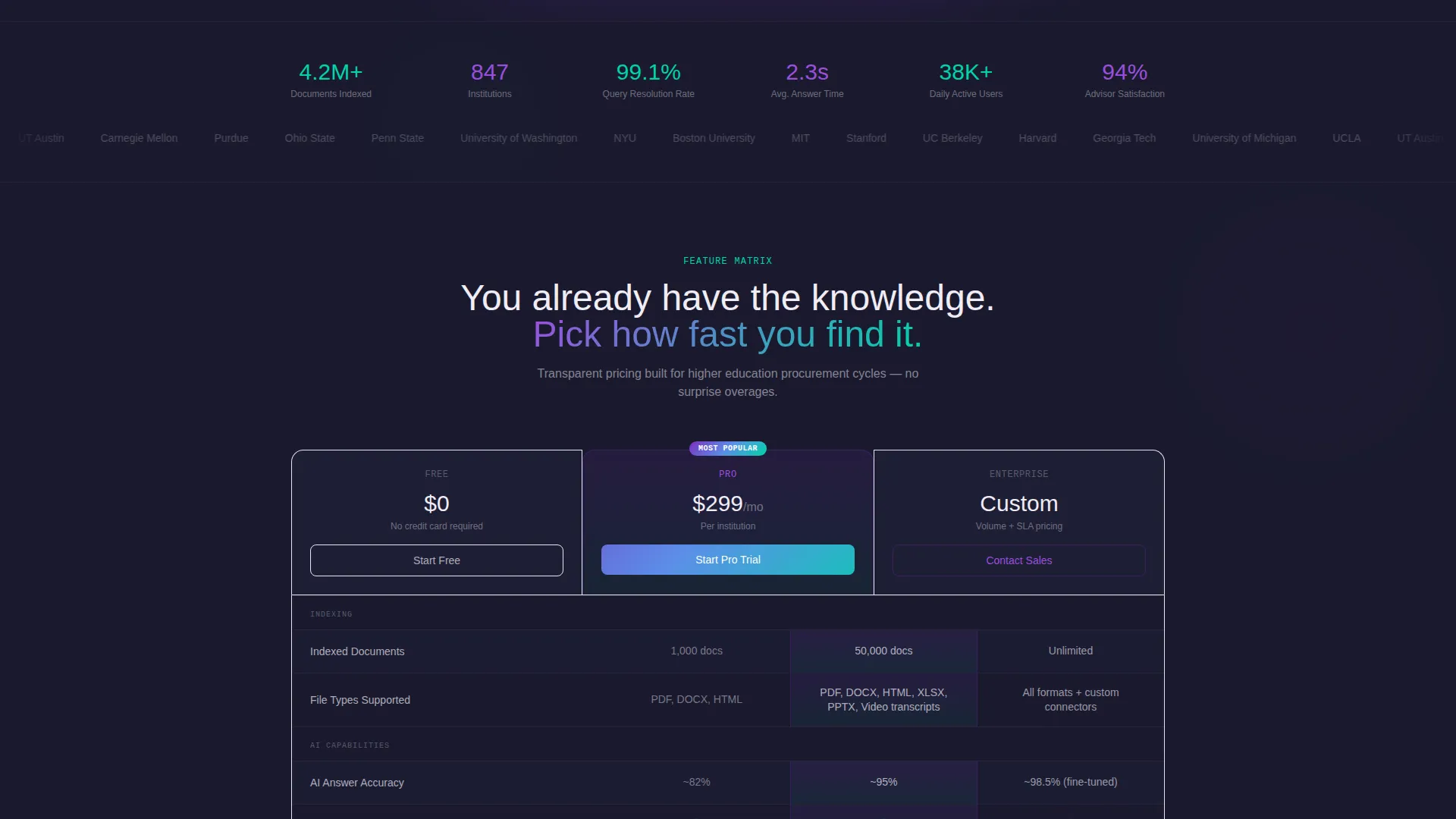
Task: Click the Per institution note
Action: click(727, 526)
